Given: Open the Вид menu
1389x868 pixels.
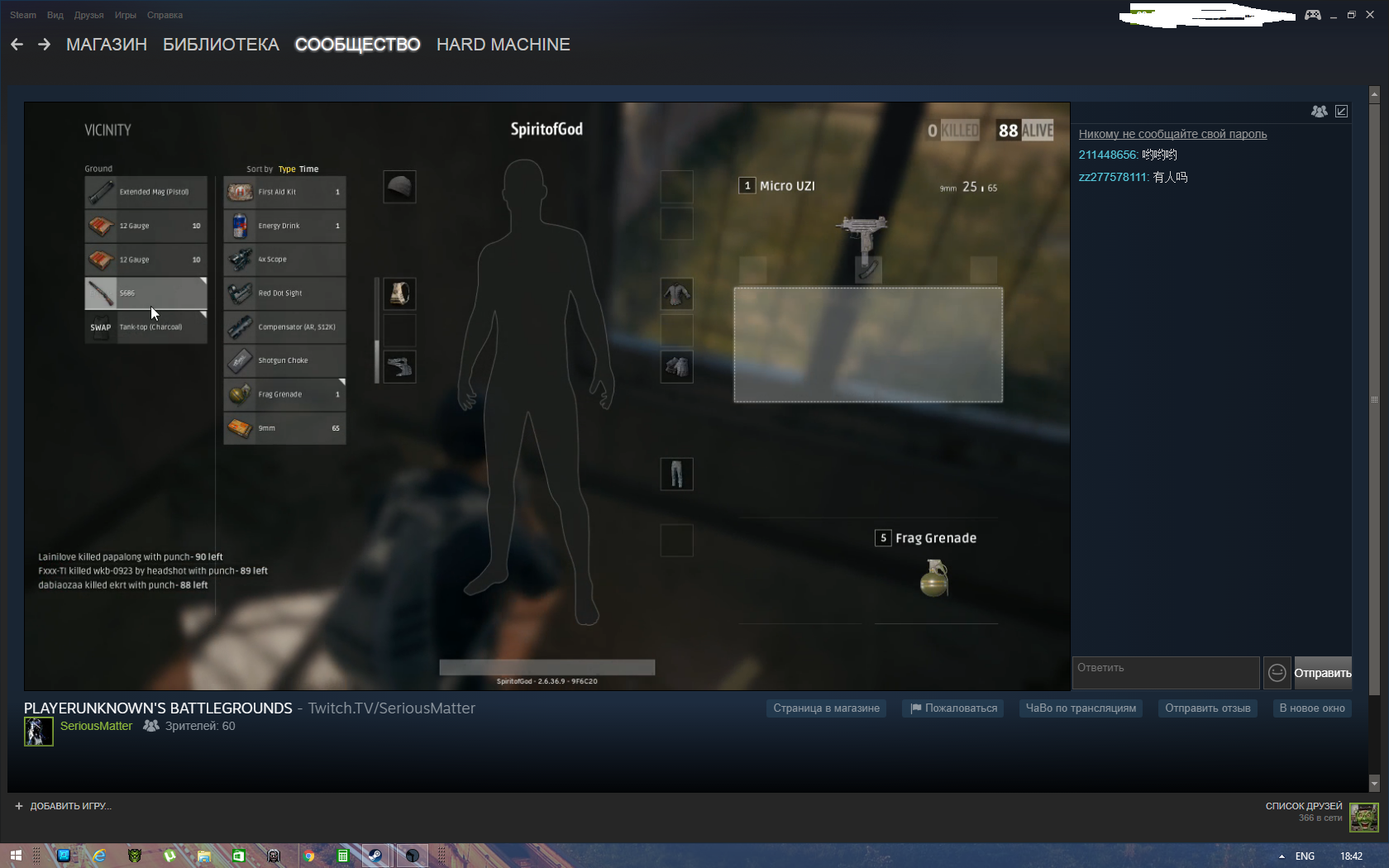Looking at the screenshot, I should click(55, 15).
